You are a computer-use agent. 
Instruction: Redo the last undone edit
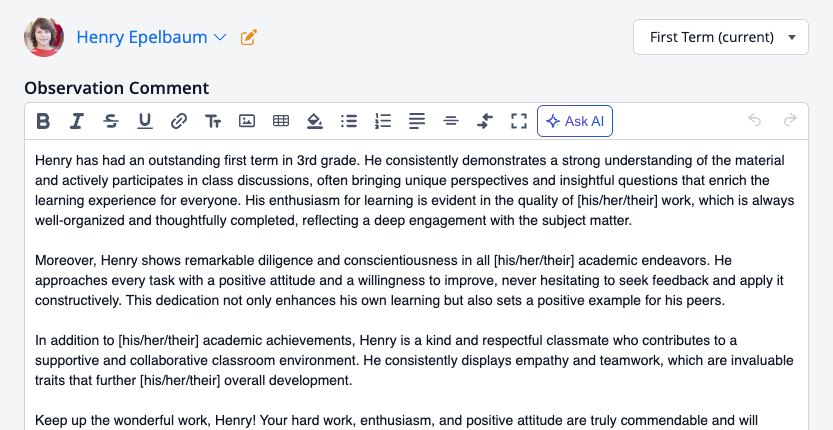(790, 120)
